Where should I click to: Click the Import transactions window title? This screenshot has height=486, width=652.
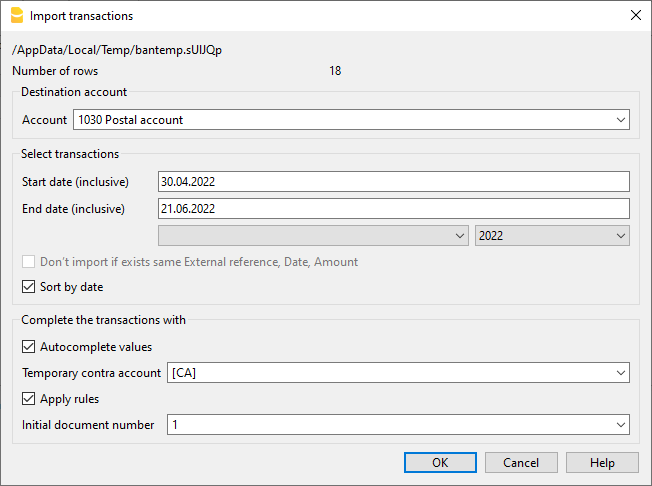[82, 16]
